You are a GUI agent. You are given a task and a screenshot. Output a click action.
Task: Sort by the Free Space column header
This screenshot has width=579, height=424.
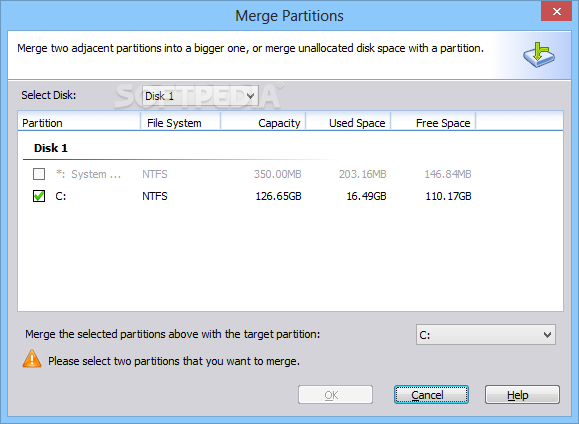click(433, 123)
